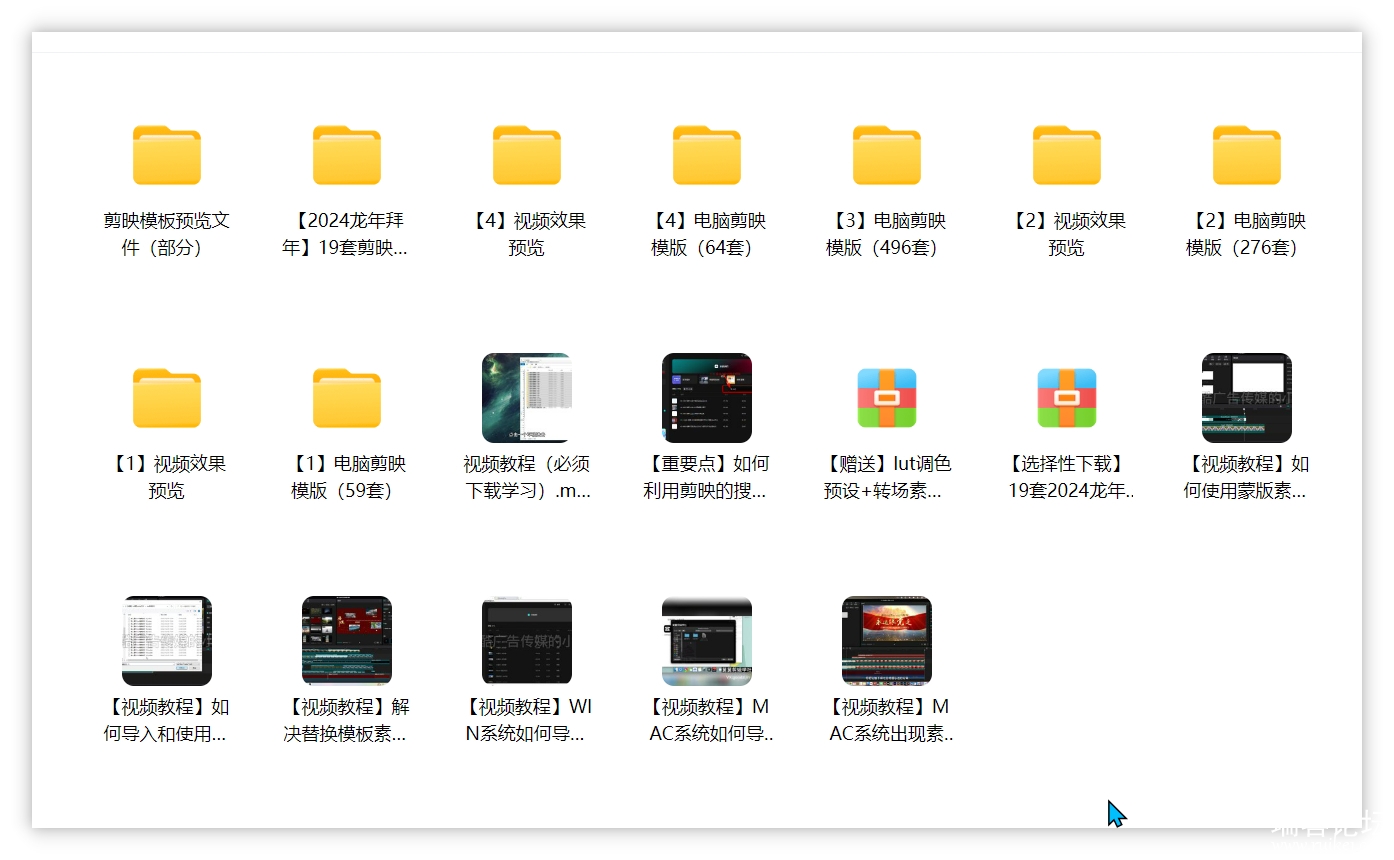Open the 【2】视频效果预览 folder icon

(x=1067, y=155)
